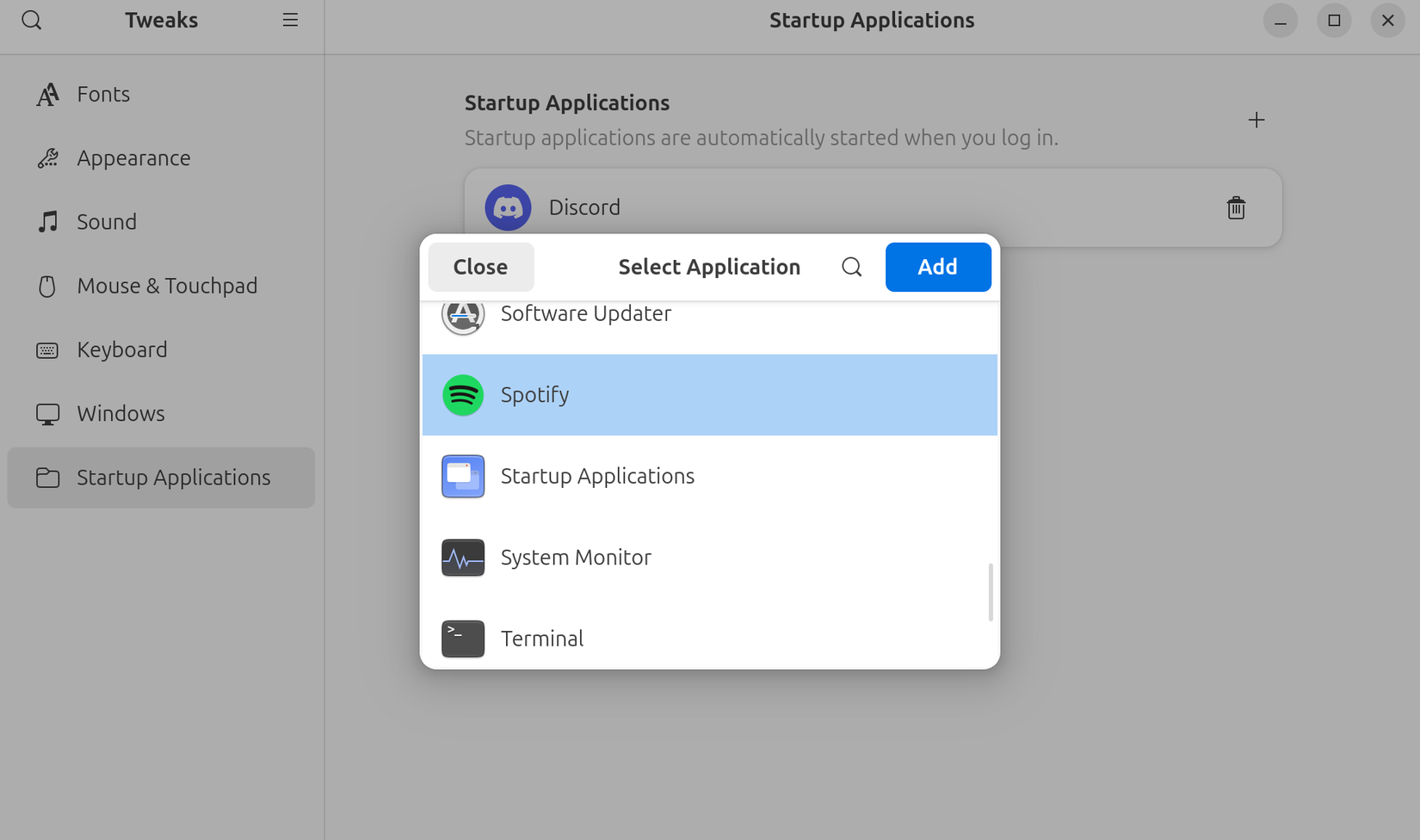Click the Discord icon in startup list
Image resolution: width=1420 pixels, height=840 pixels.
(508, 207)
